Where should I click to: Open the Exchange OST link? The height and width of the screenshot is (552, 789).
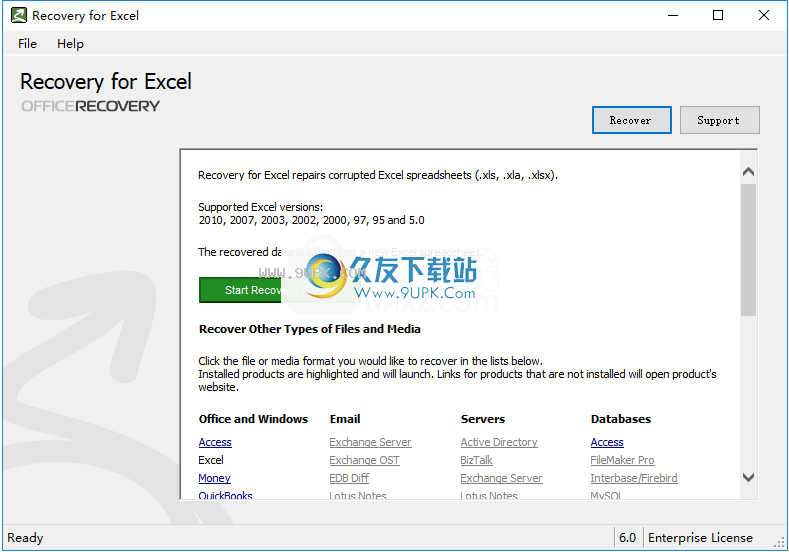pos(364,460)
